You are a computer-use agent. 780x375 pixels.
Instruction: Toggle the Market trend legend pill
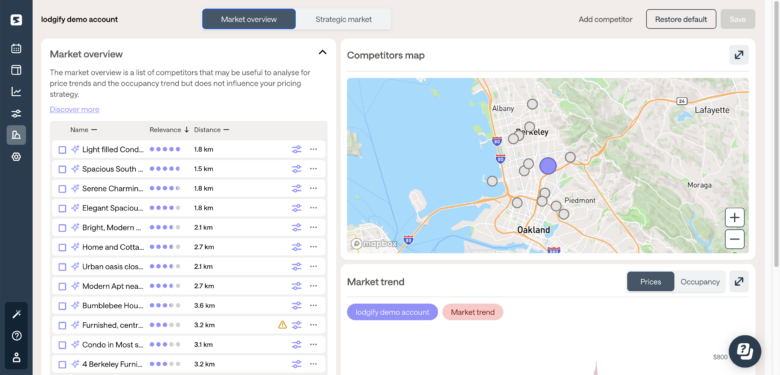(x=473, y=312)
